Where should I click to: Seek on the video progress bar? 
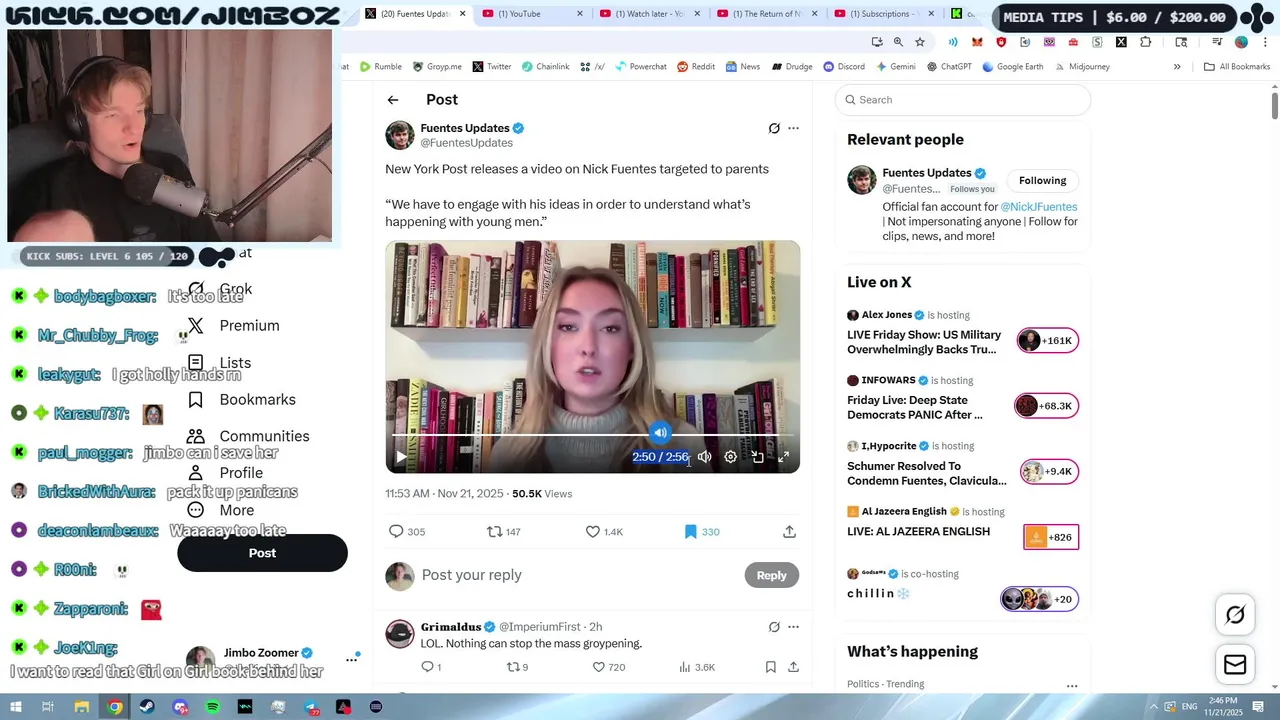point(592,436)
